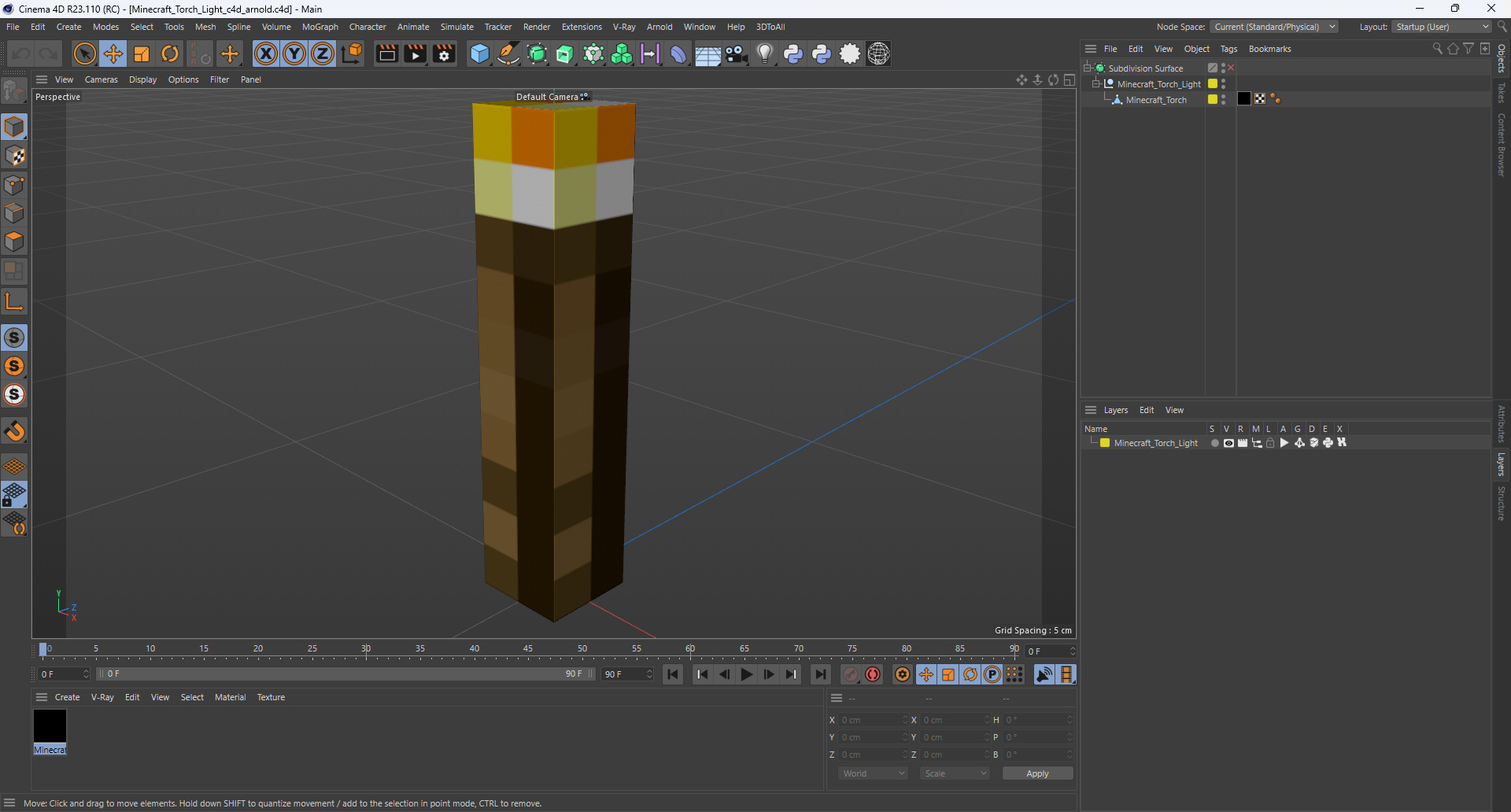This screenshot has width=1511, height=812.
Task: Open the Scale coordinate mode dropdown
Action: [955, 773]
